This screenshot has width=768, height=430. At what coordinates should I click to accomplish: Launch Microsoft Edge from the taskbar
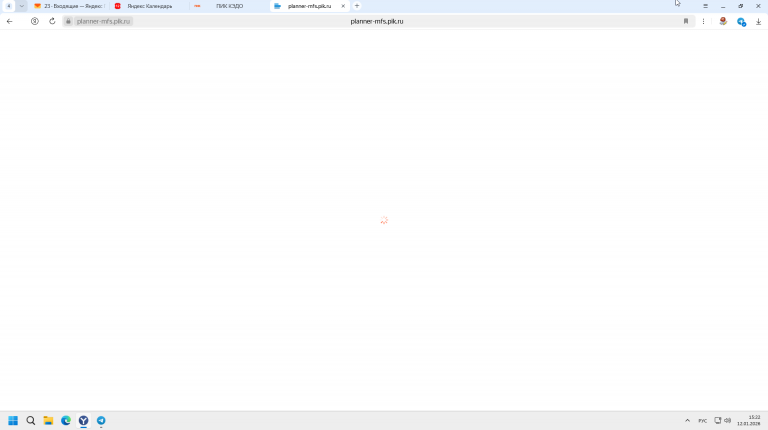66,421
